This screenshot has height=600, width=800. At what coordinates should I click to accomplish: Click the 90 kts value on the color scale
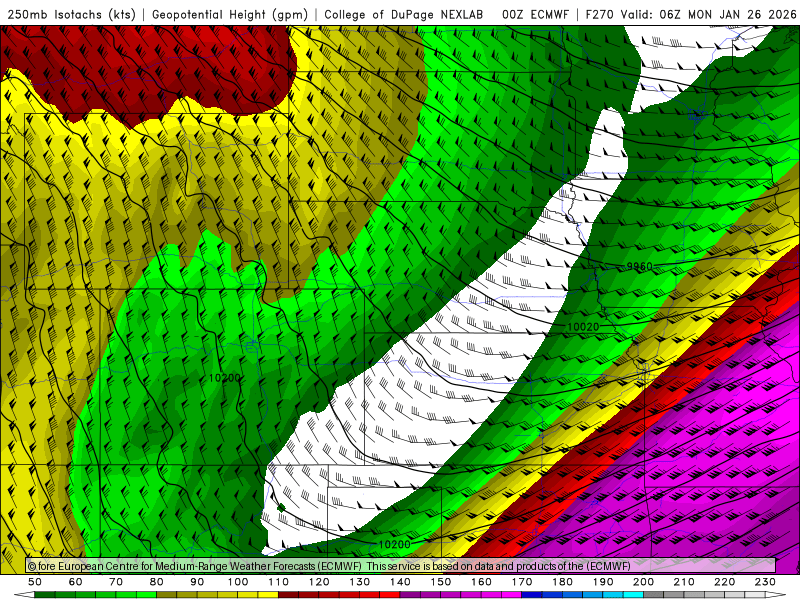tap(197, 582)
